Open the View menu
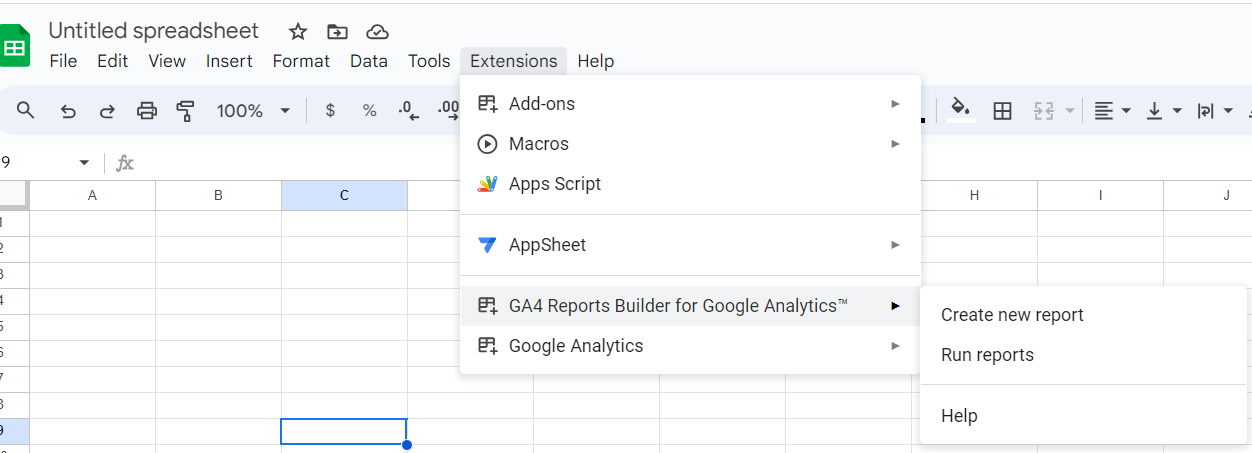This screenshot has width=1252, height=453. (167, 61)
